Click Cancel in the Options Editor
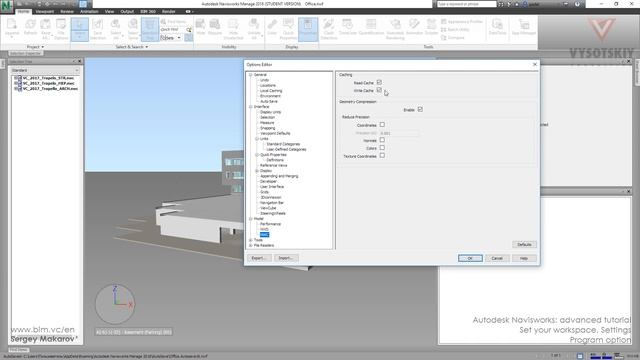The height and width of the screenshot is (360, 640). point(497,258)
